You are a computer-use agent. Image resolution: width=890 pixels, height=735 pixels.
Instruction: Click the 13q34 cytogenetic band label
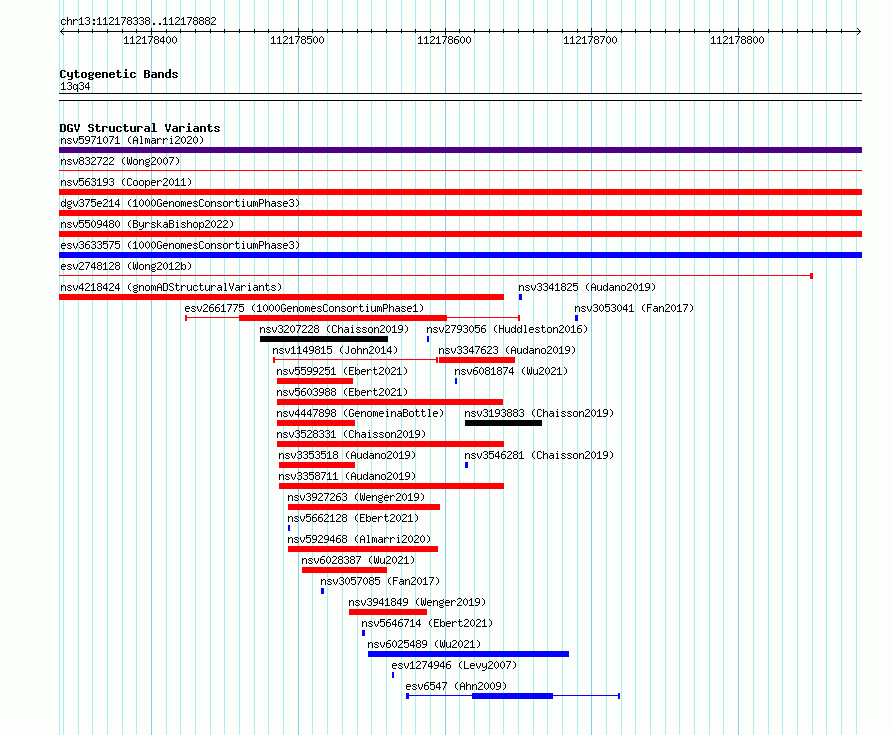tap(75, 86)
